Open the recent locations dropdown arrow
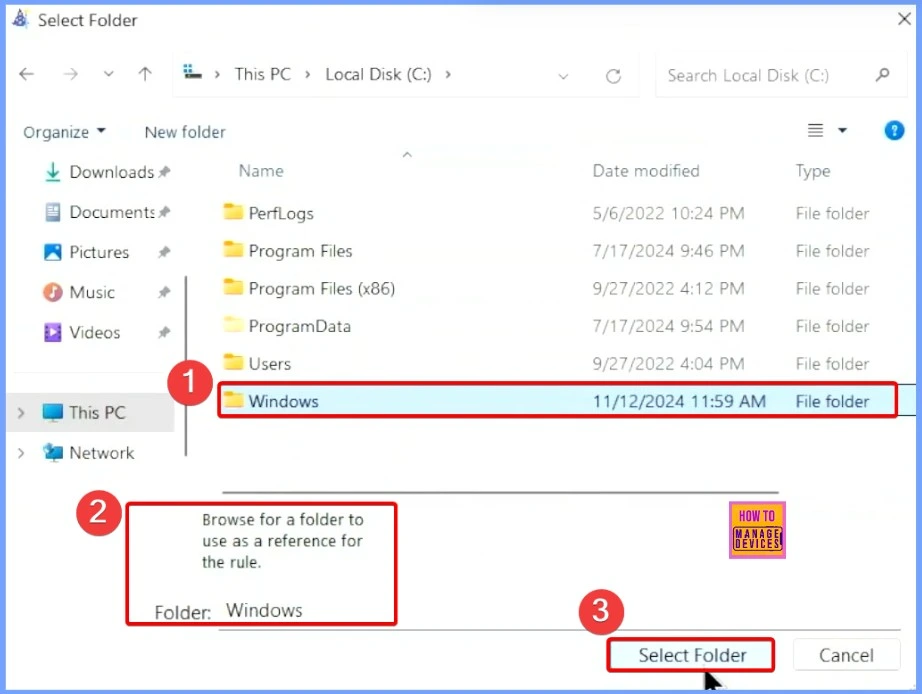The image size is (922, 694). tap(108, 74)
